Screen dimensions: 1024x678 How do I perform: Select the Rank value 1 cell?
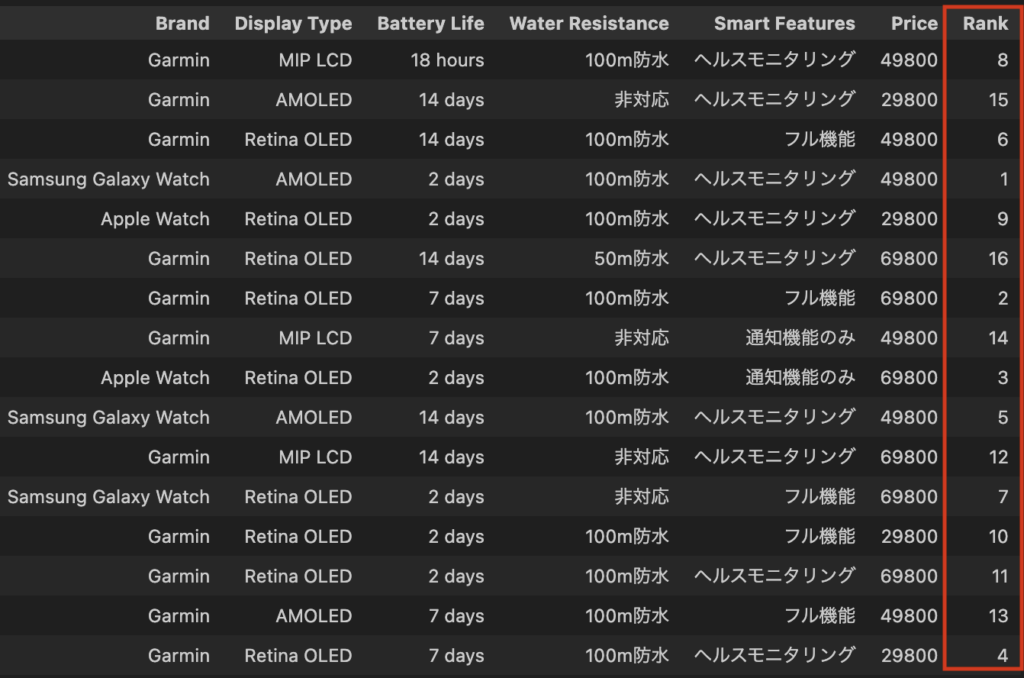[x=1004, y=179]
